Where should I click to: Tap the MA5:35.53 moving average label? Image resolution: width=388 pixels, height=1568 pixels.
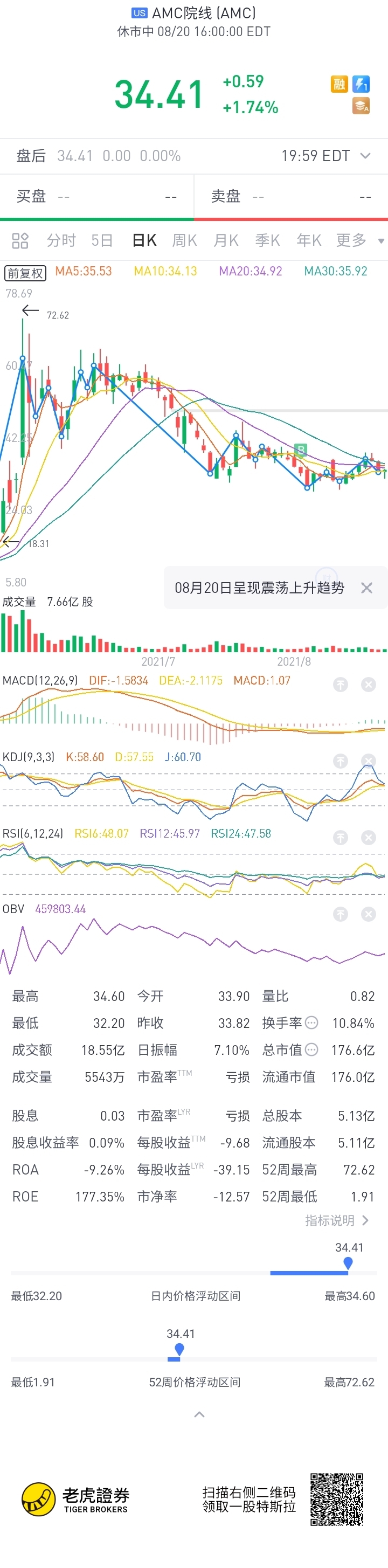pyautogui.click(x=84, y=272)
